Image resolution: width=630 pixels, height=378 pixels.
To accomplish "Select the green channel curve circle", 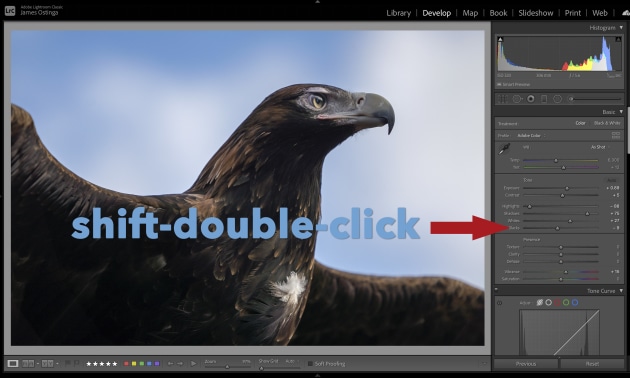I will pyautogui.click(x=566, y=302).
